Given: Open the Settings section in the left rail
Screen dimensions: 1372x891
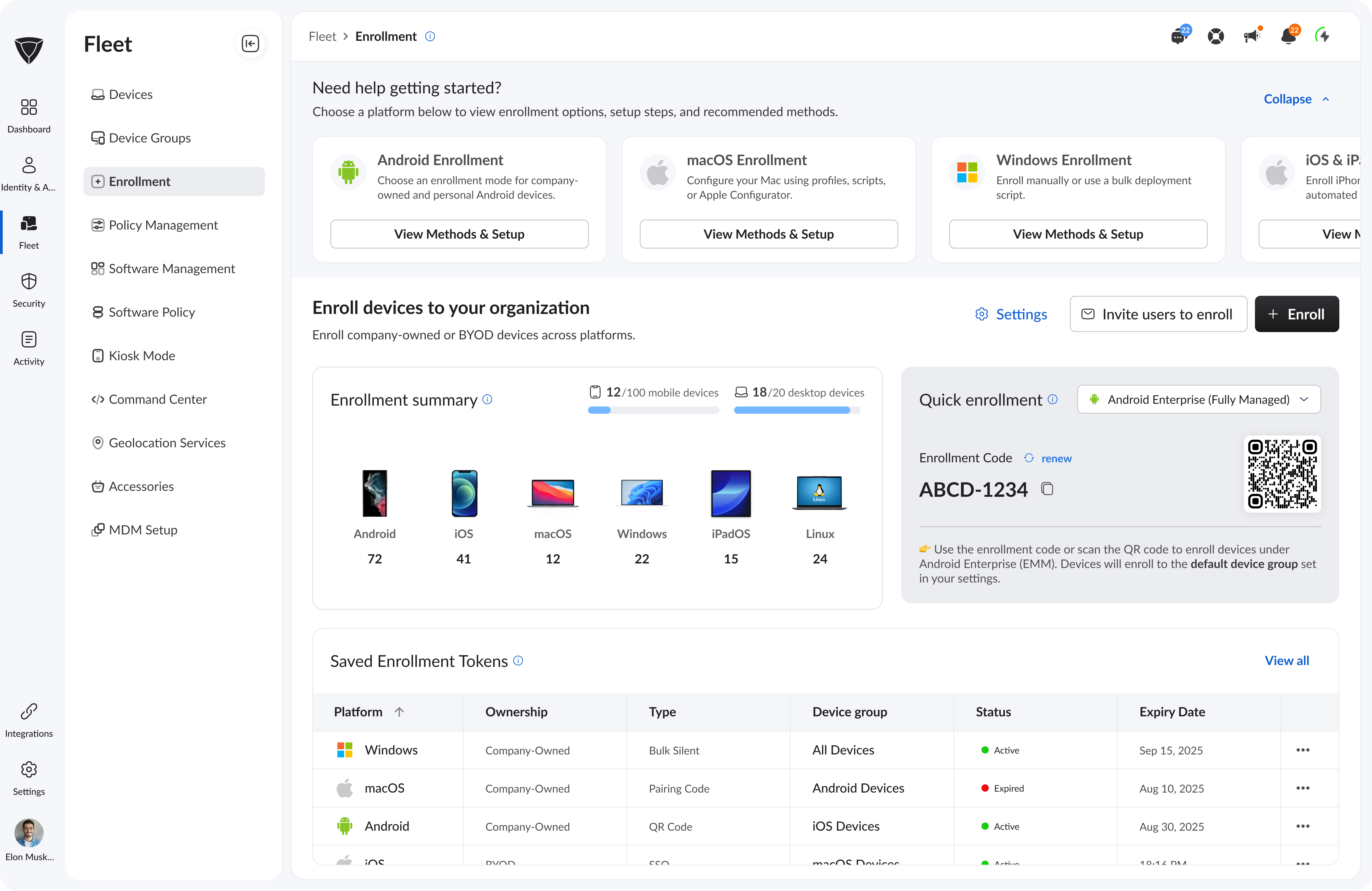Looking at the screenshot, I should 29,779.
